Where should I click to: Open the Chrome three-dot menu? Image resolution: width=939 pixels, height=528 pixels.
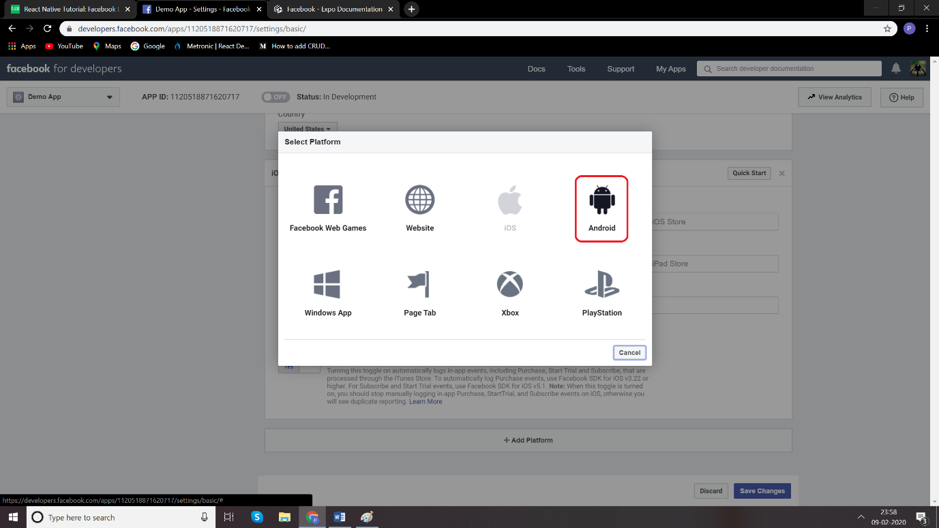[x=927, y=28]
